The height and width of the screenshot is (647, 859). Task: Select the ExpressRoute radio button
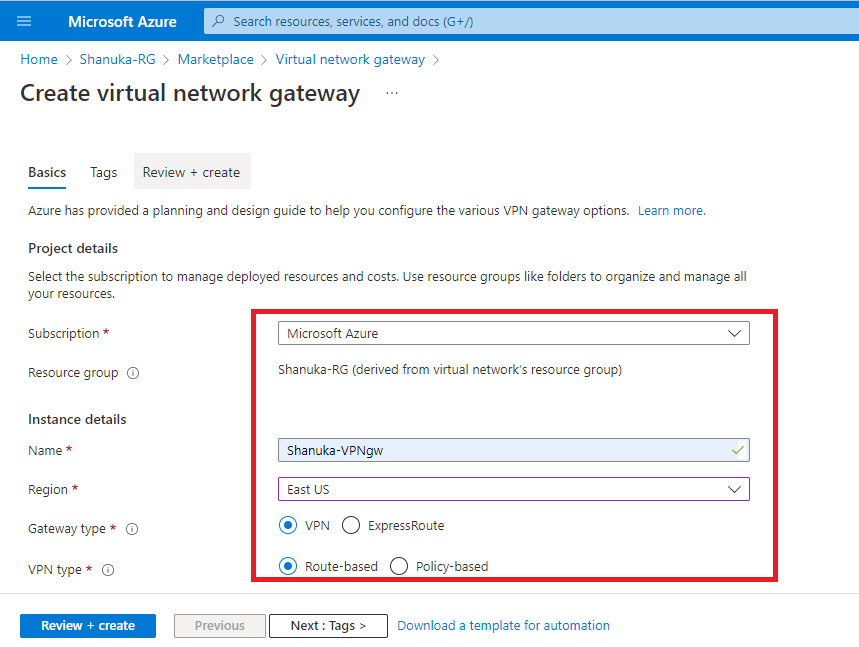[351, 525]
